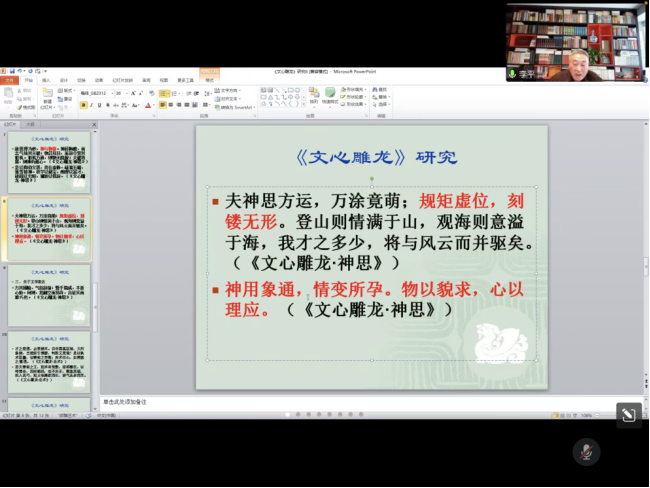Open Quick Styles (快速样式) gallery
650x488 pixels.
[329, 96]
